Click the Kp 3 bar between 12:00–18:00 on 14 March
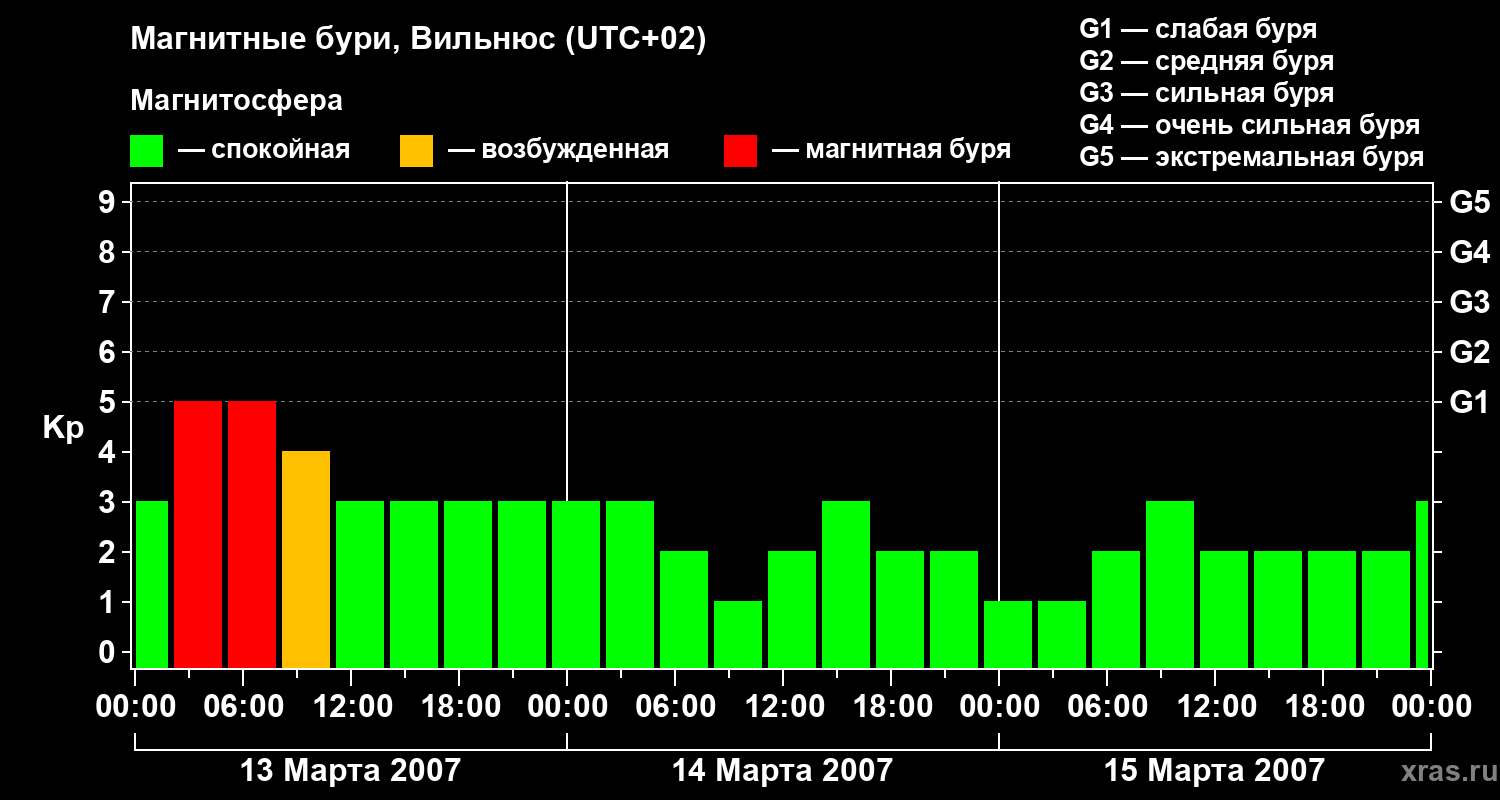Screen dimensions: 1500x800 [x=846, y=584]
